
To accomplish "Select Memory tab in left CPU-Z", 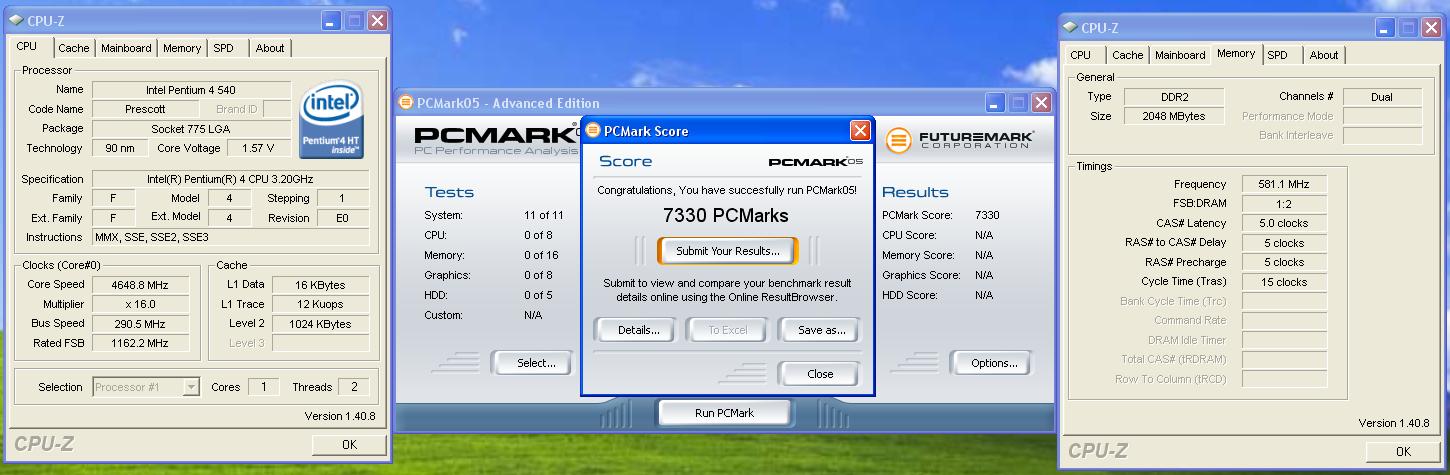I will coord(182,48).
